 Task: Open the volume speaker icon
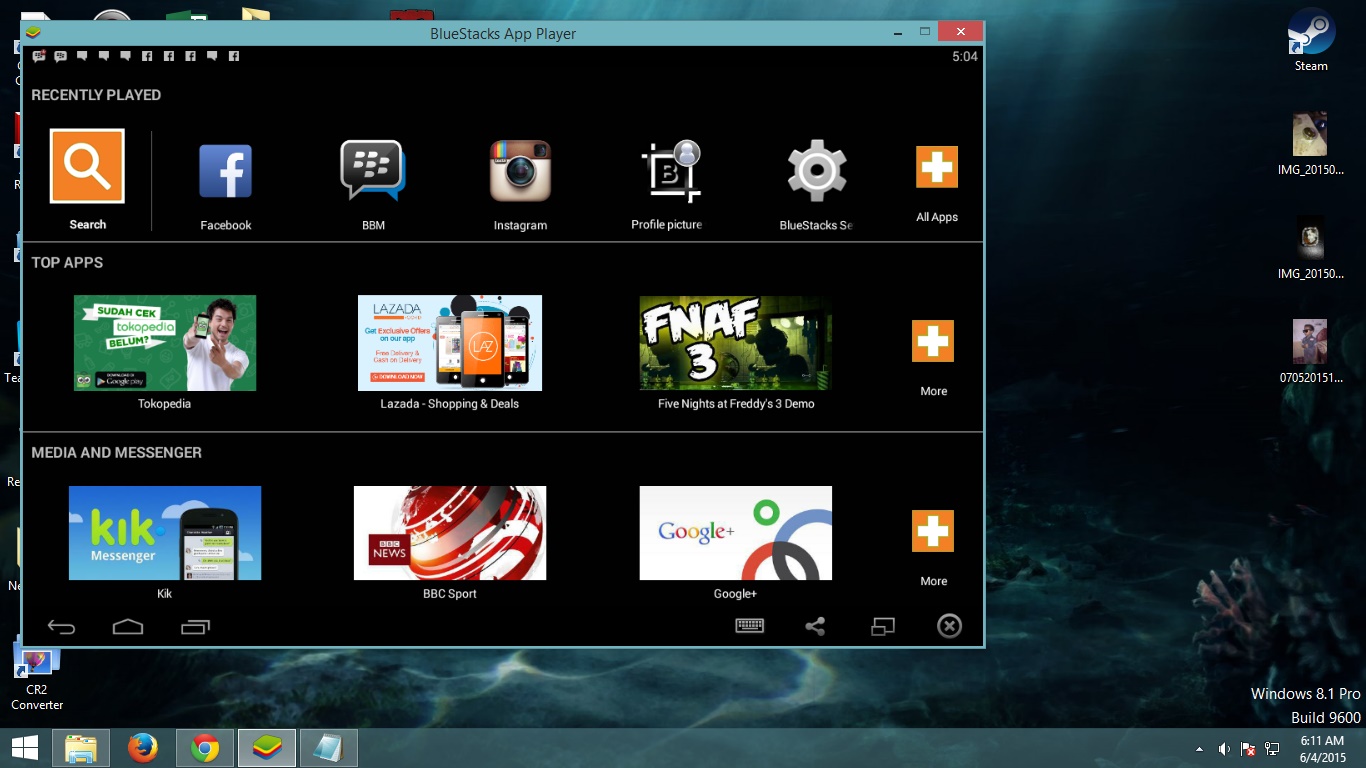coord(1224,748)
